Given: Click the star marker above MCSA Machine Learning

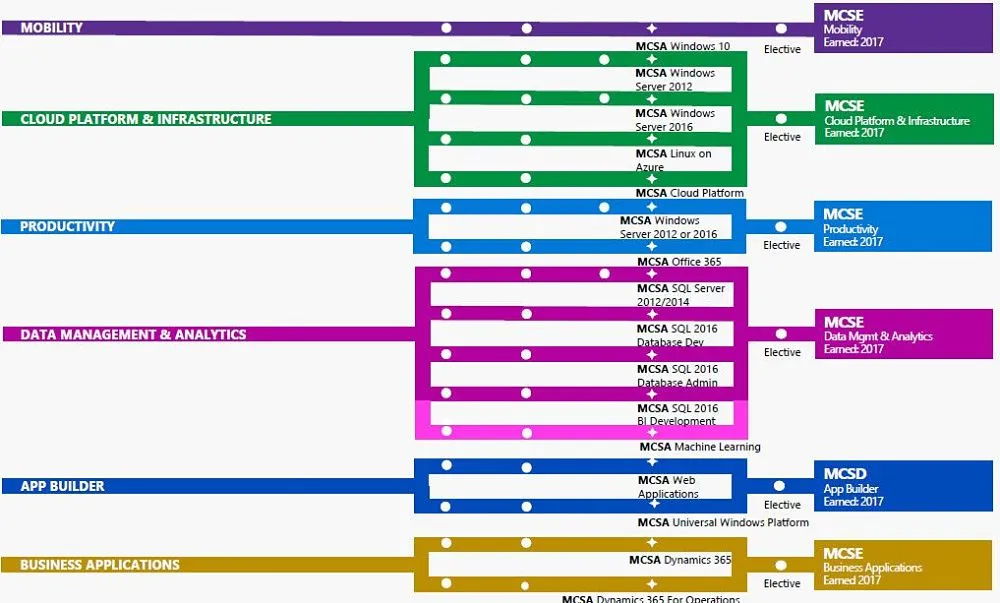Looking at the screenshot, I should tap(651, 433).
